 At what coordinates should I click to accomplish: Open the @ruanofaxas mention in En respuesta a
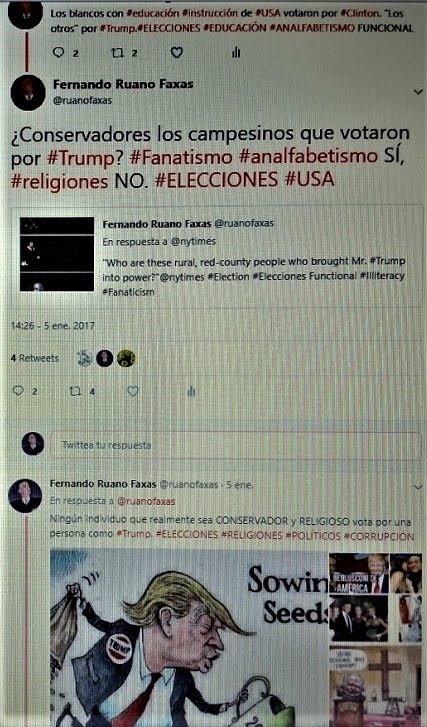pyautogui.click(x=146, y=501)
